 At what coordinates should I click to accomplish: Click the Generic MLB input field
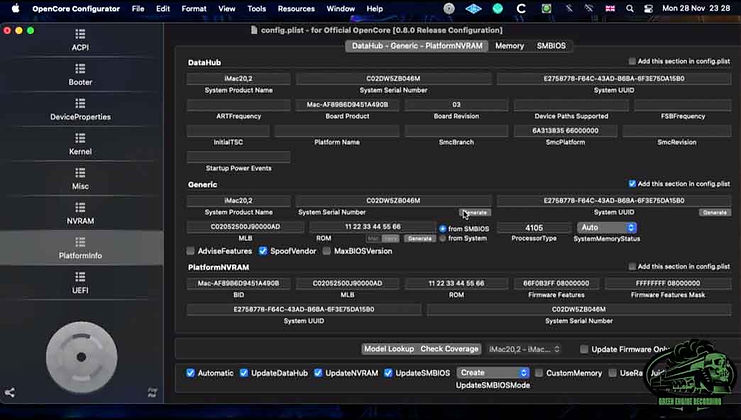pyautogui.click(x=245, y=227)
